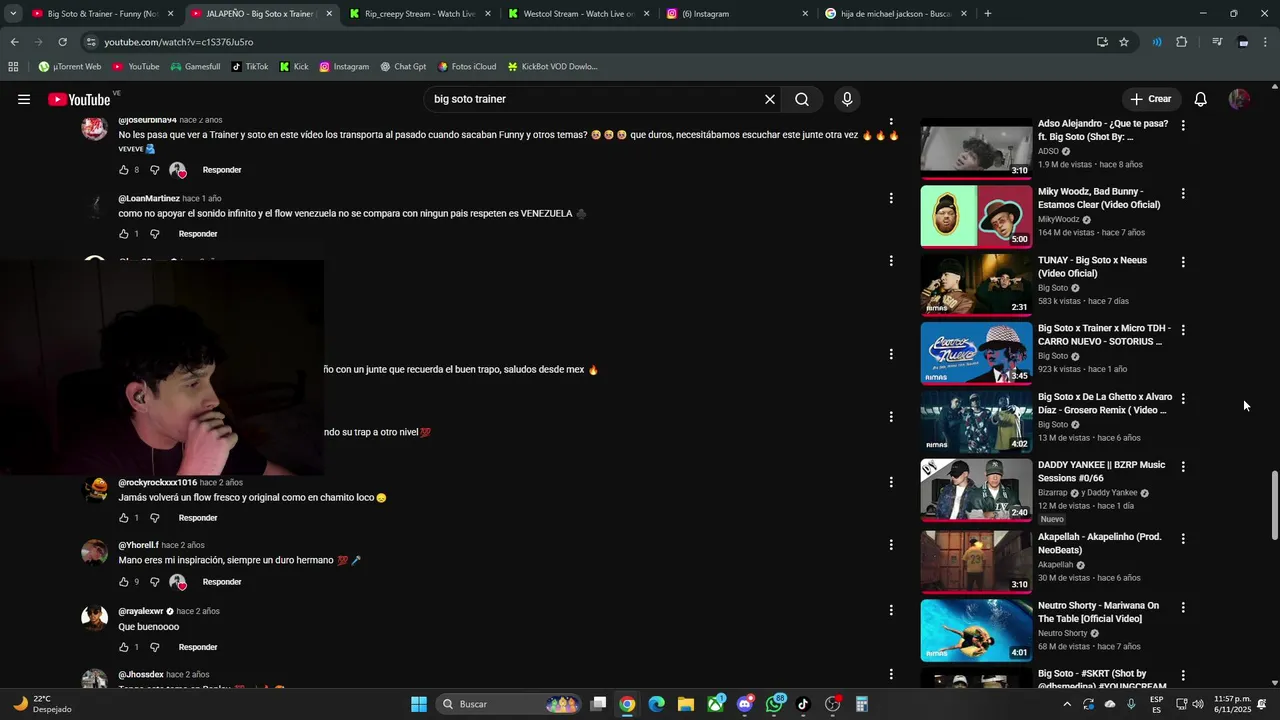Open the µTorrent Web bookmark
The width and height of the screenshot is (1280, 720).
pos(70,67)
